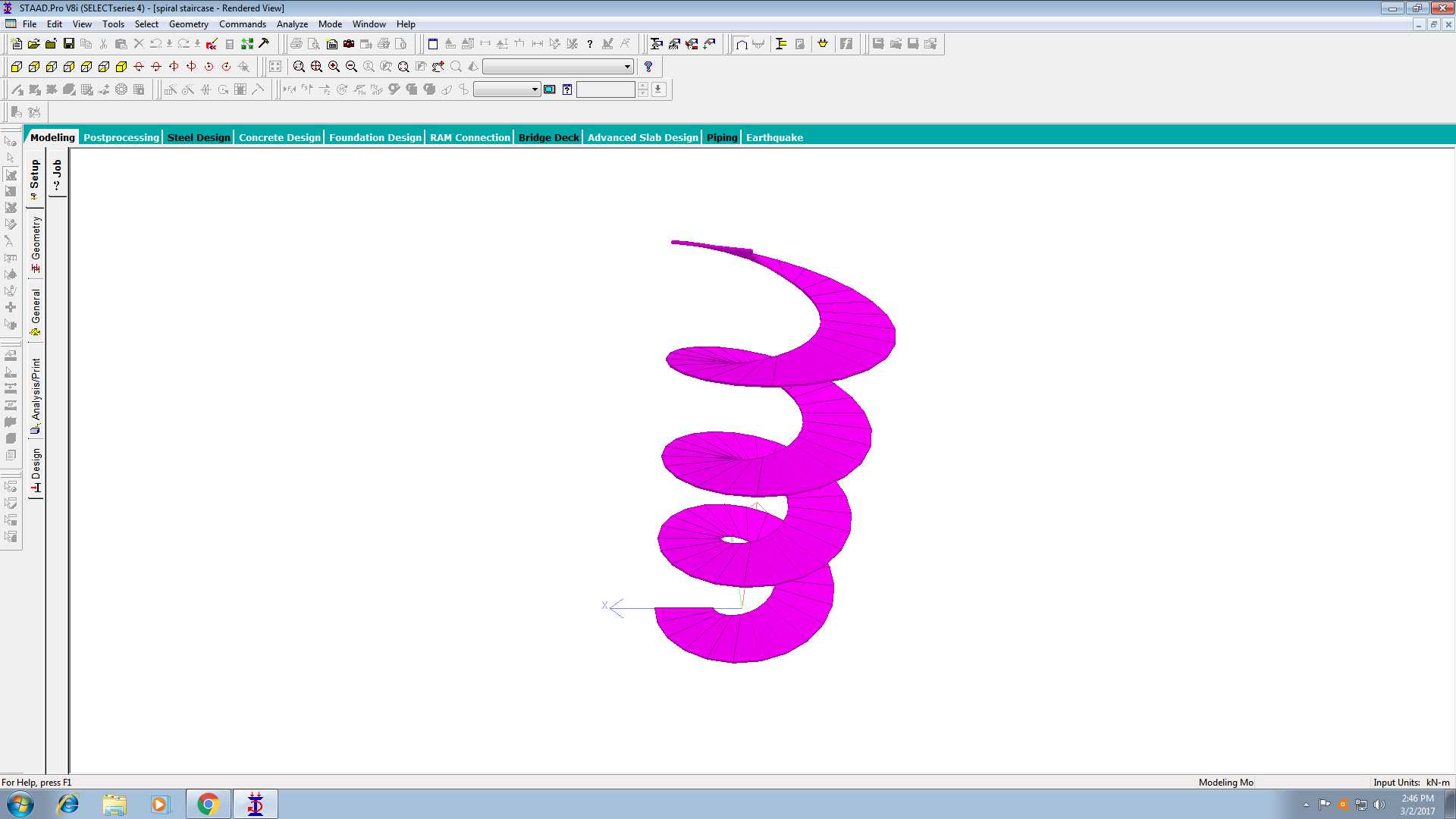Click the teal screen icon in third toolbar
Screen dimensions: 1456x819
pyautogui.click(x=550, y=89)
